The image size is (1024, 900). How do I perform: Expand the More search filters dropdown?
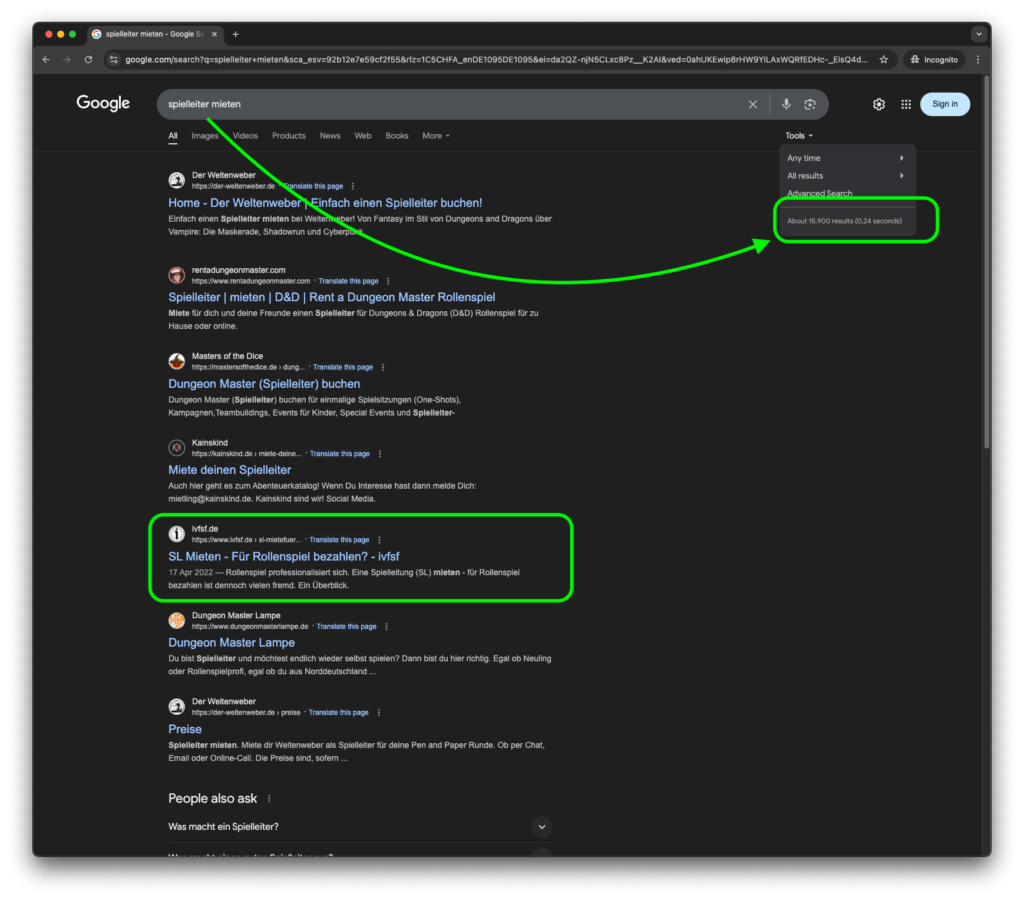coord(436,136)
